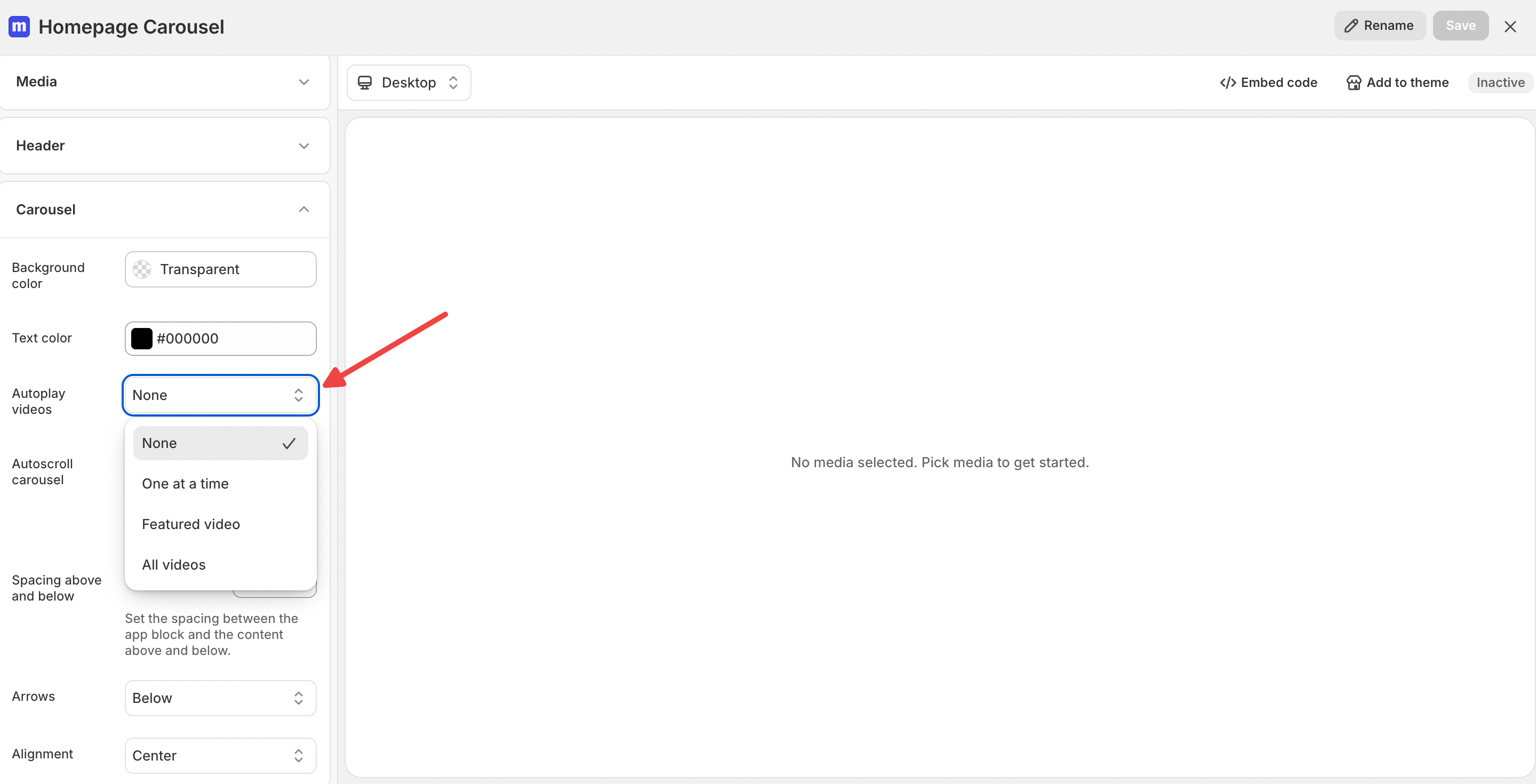Click the Inactive status badge
This screenshot has width=1536, height=784.
1500,83
